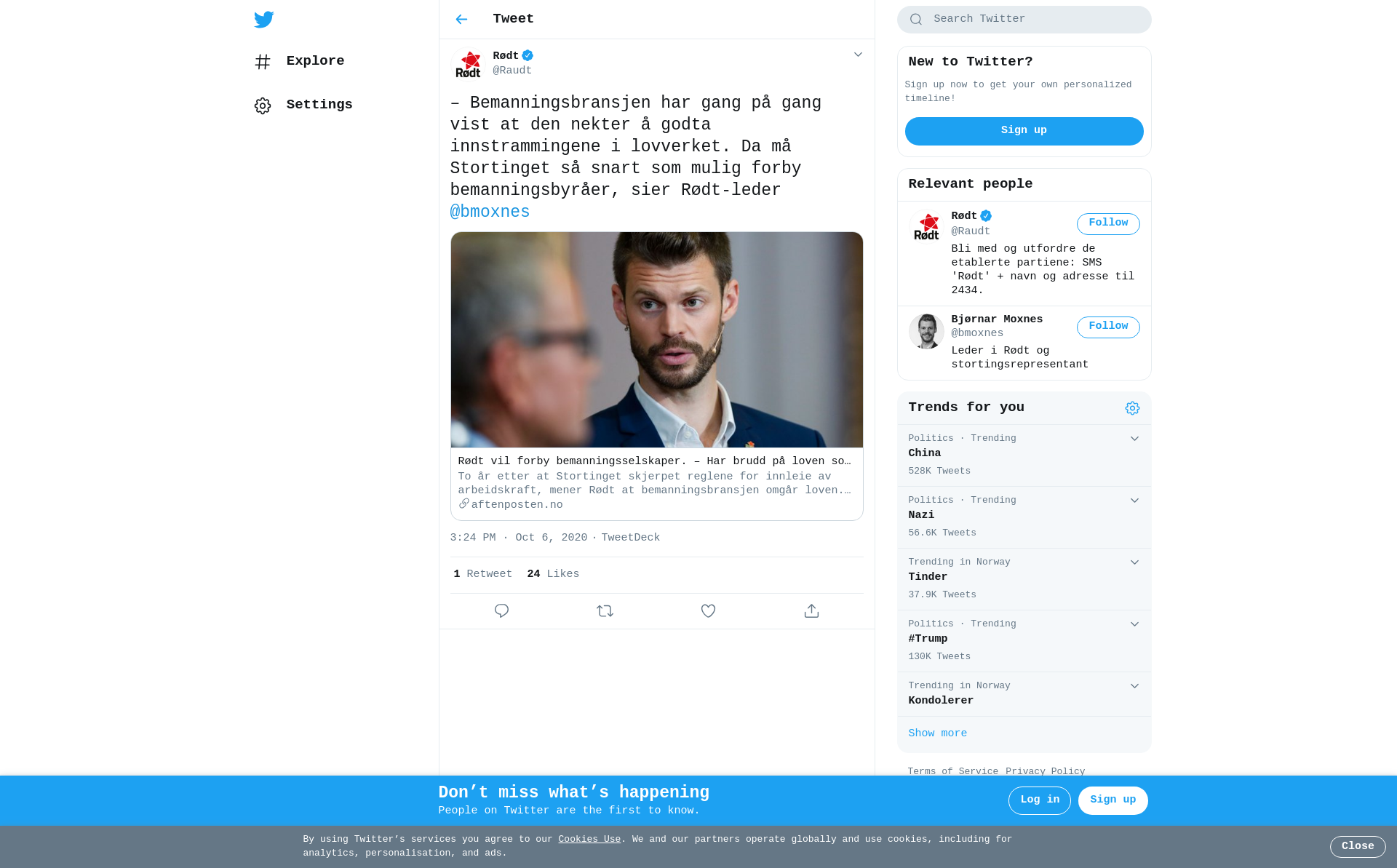Viewport: 1397px width, 868px height.
Task: Open Trends settings gear icon
Action: [x=1132, y=408]
